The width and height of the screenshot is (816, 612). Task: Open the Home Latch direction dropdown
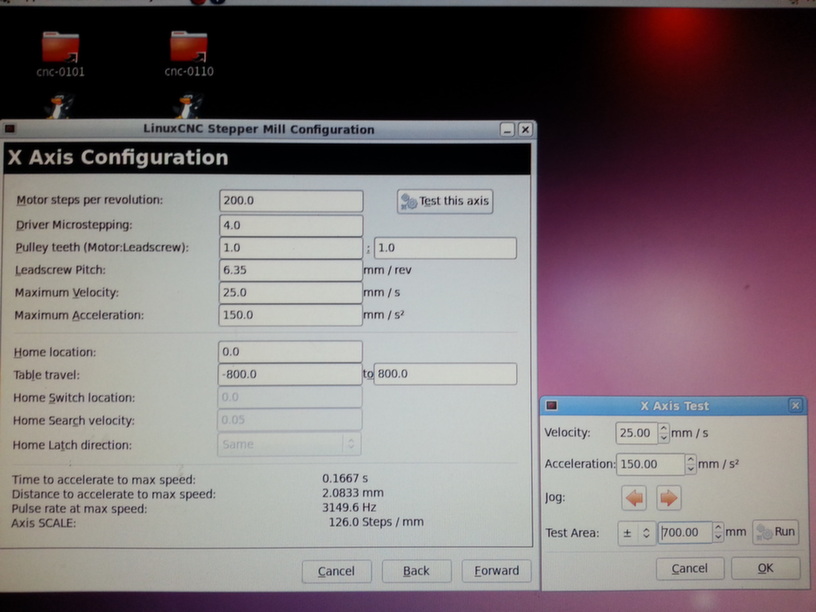point(289,444)
